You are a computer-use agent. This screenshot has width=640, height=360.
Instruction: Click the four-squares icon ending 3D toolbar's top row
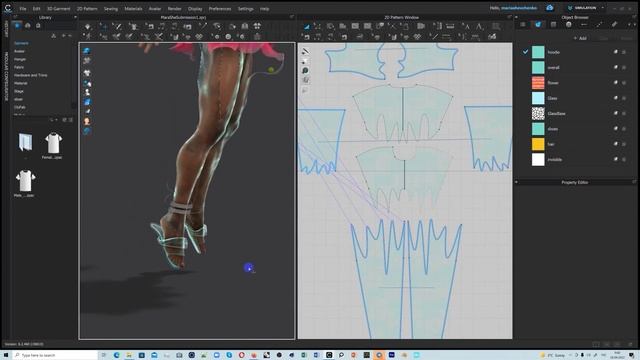[257, 26]
